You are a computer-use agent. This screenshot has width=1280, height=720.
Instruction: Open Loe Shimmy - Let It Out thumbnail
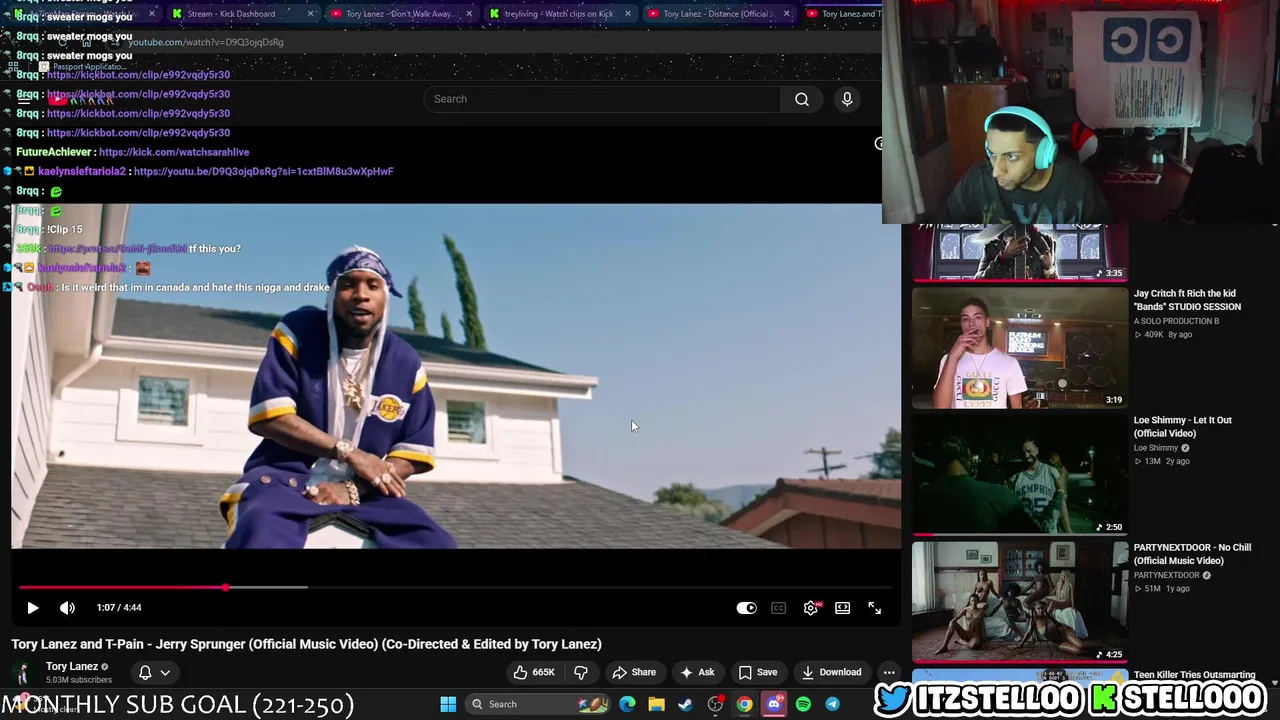tap(1019, 475)
